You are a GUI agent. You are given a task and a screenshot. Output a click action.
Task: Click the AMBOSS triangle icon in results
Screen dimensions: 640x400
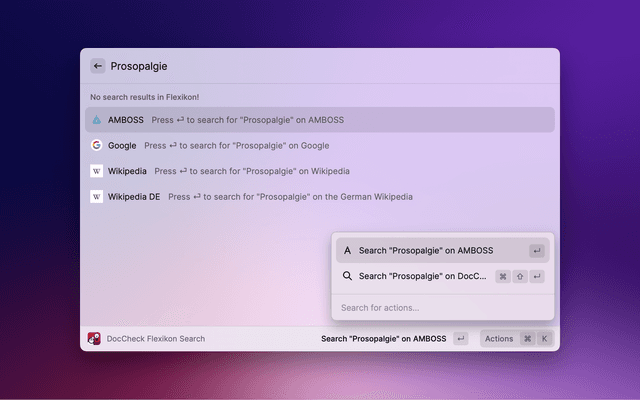coord(97,120)
